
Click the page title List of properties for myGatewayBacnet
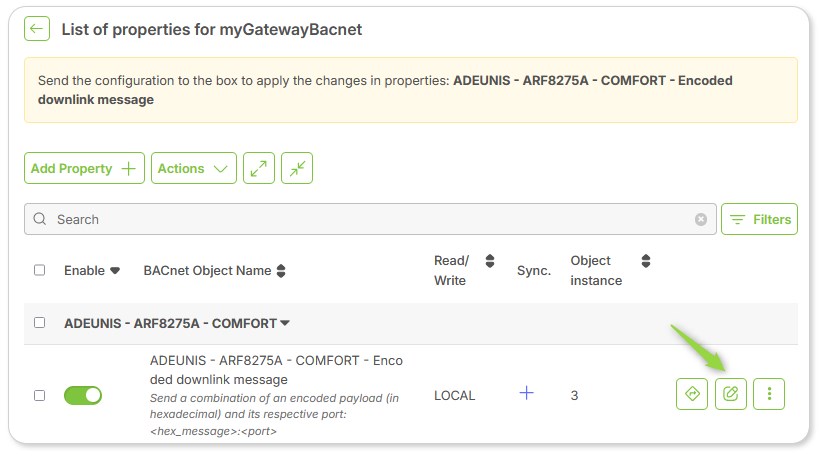212,29
